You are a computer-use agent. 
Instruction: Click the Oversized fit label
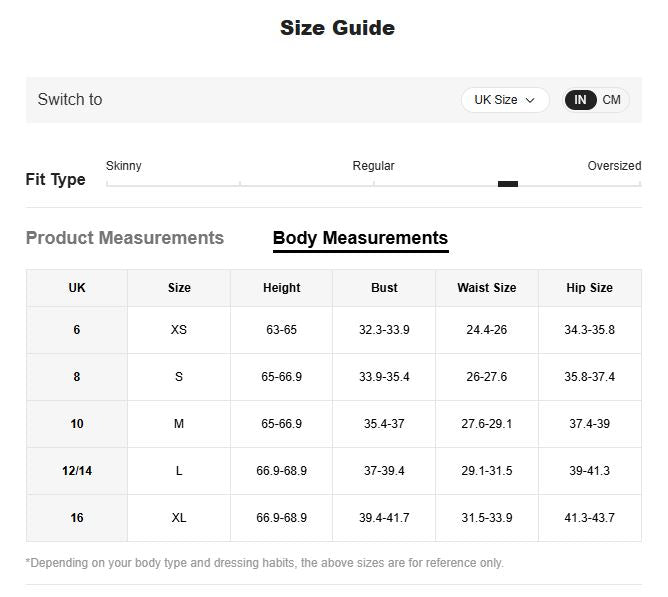[614, 166]
